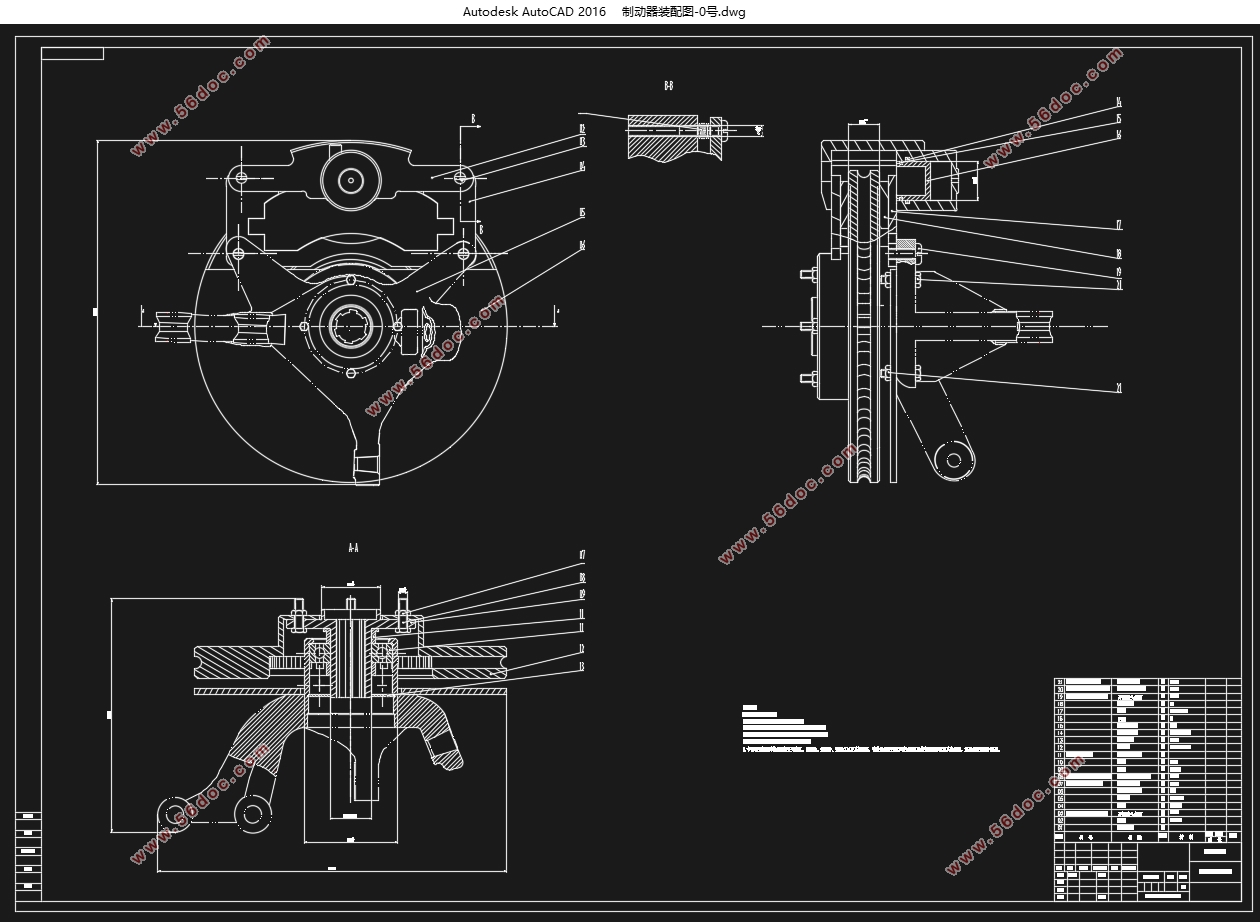Image resolution: width=1260 pixels, height=922 pixels.
Task: Click part balloon number 14 in side view
Action: [1118, 103]
